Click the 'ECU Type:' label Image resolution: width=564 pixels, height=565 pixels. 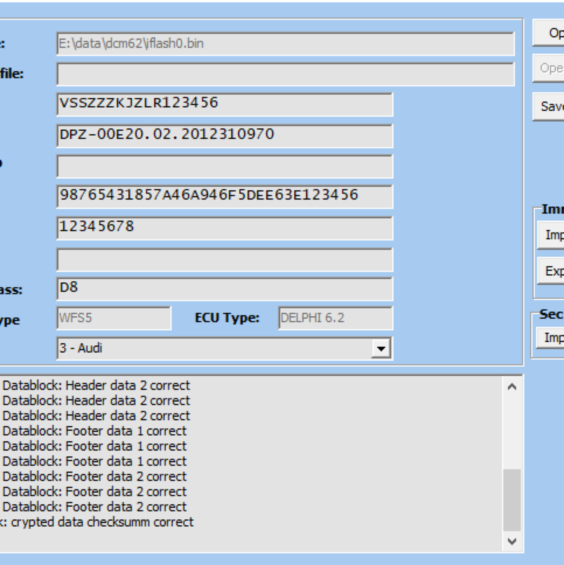(227, 318)
